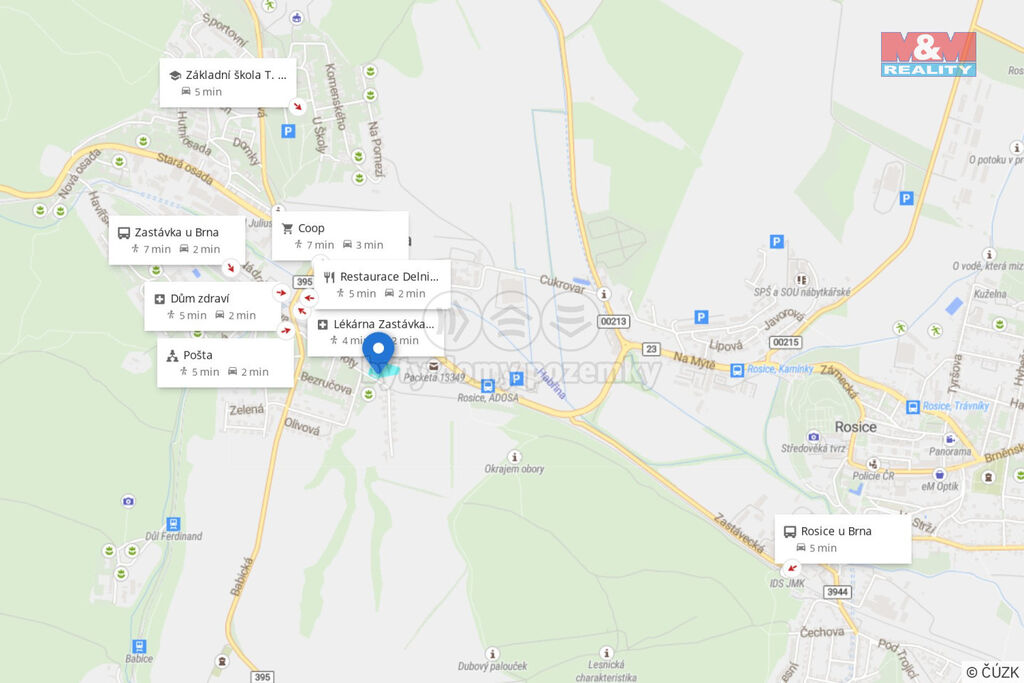Click the Dubový palouček info icon
This screenshot has width=1024, height=683.
pyautogui.click(x=492, y=654)
